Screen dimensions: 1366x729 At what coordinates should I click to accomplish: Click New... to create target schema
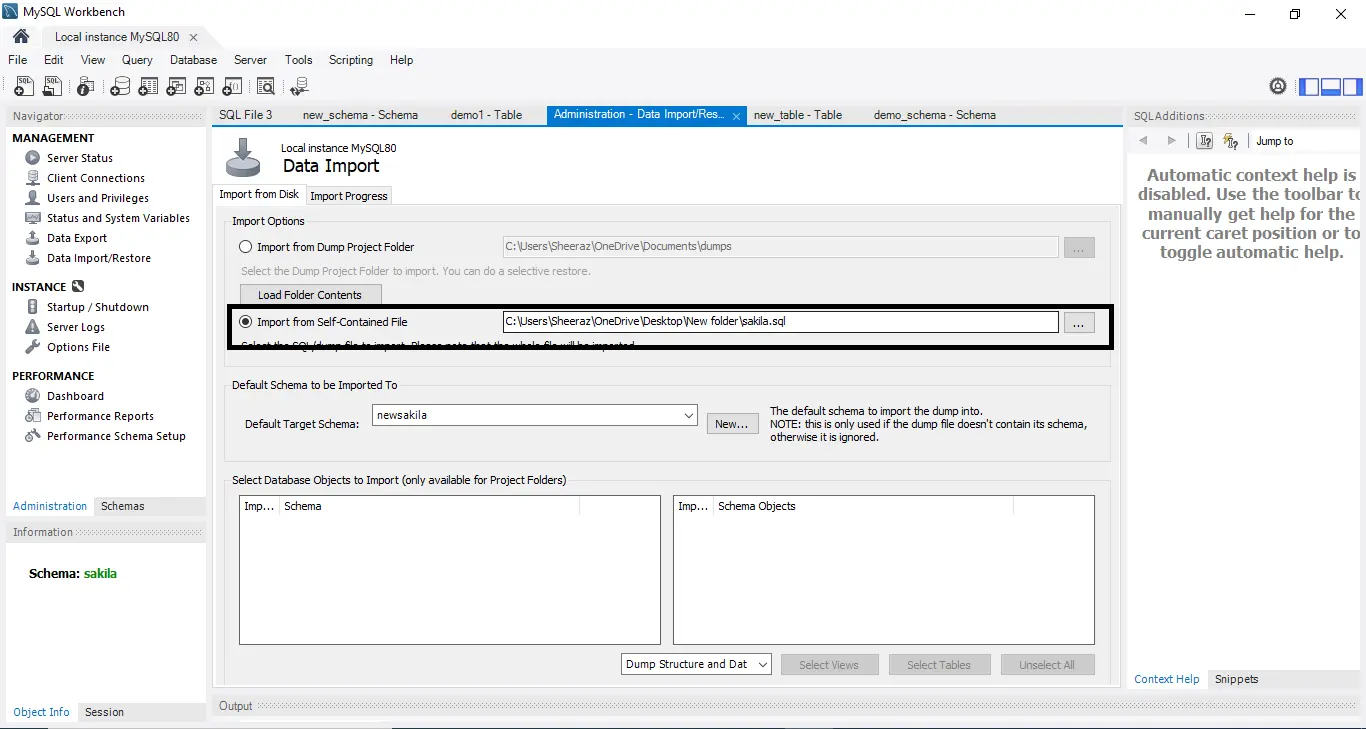(732, 424)
